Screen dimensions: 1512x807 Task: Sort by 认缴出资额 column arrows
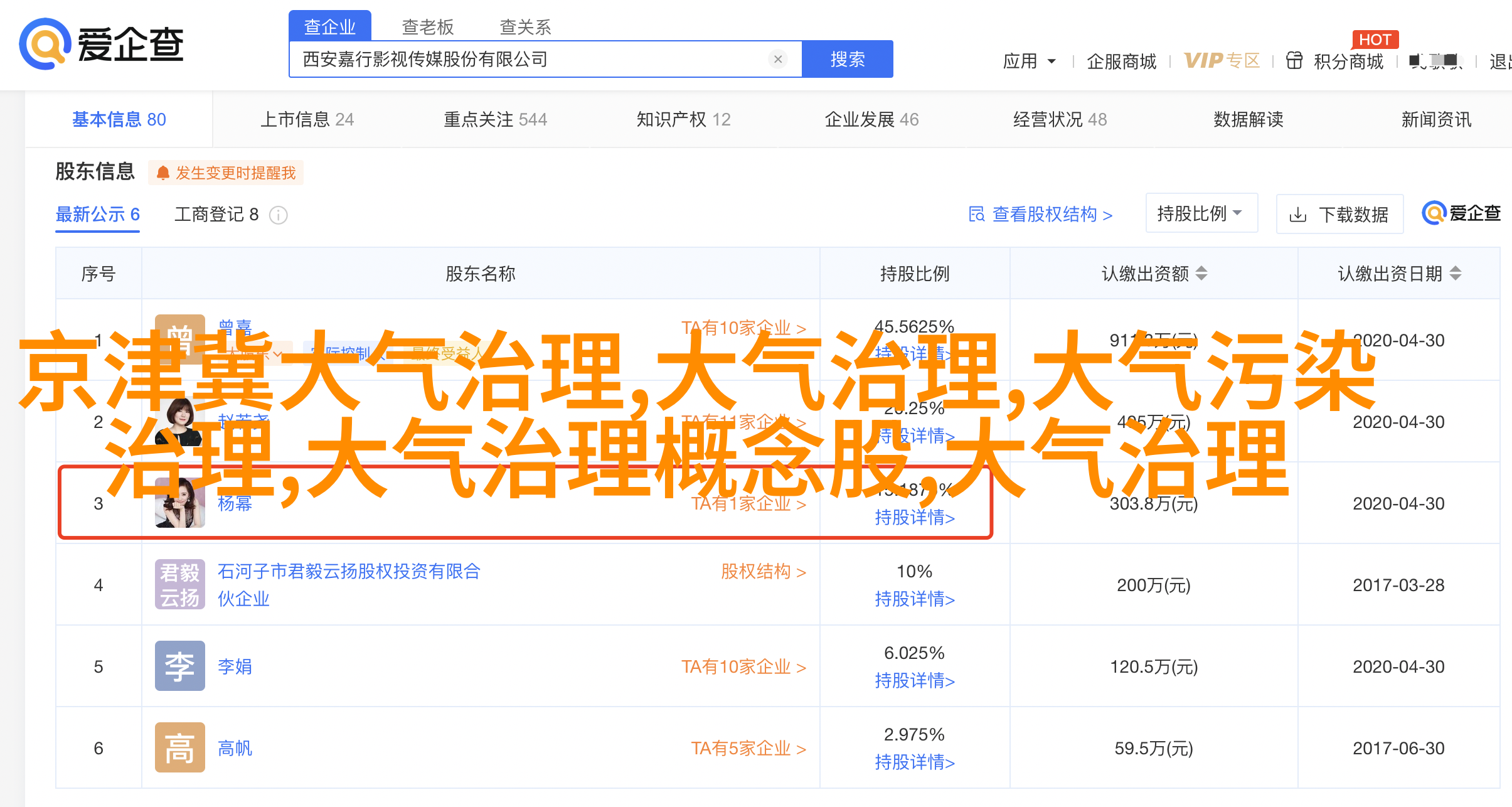coord(1201,274)
